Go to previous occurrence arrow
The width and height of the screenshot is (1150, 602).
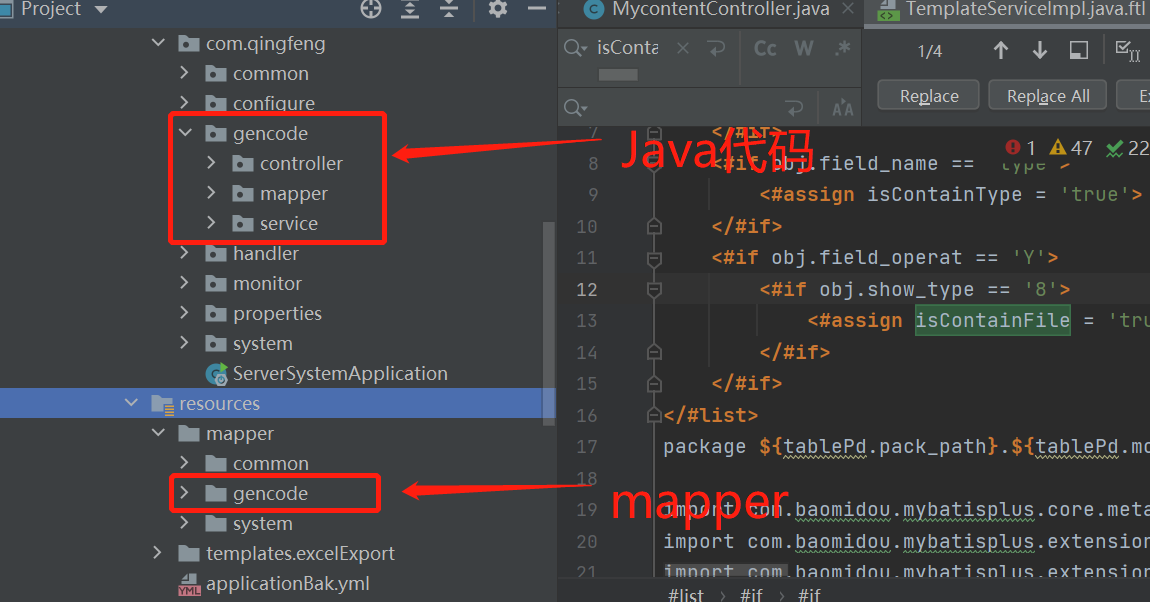[1000, 51]
